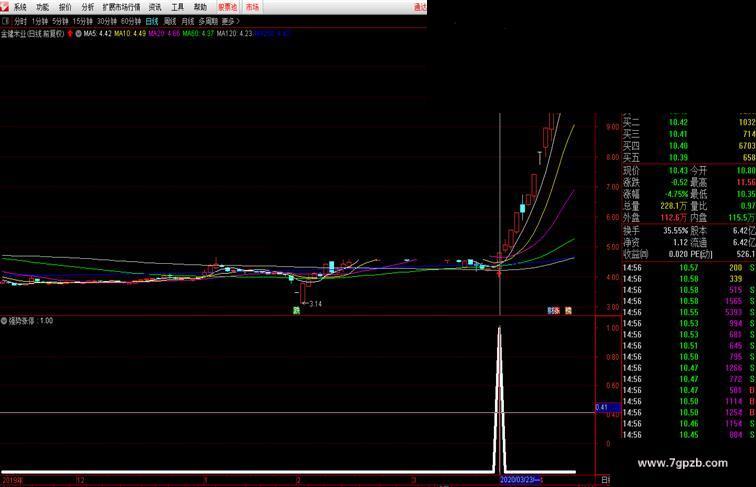Select the 5分钟 period

60,21
